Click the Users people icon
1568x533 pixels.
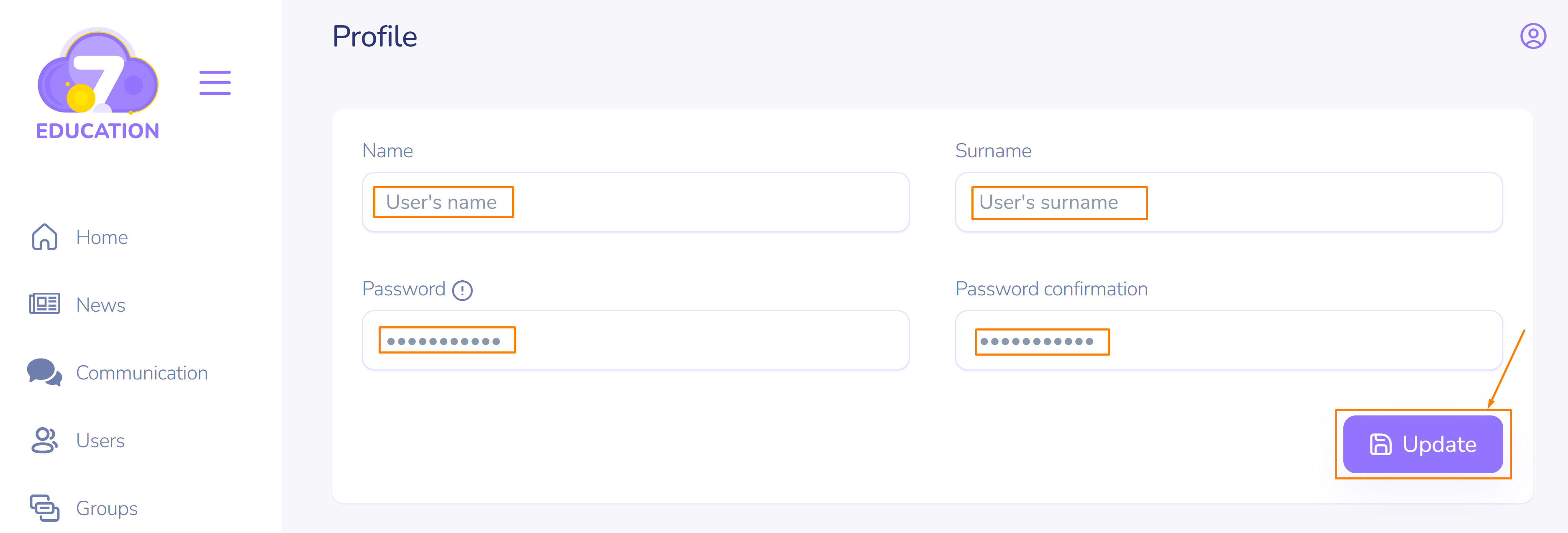44,440
